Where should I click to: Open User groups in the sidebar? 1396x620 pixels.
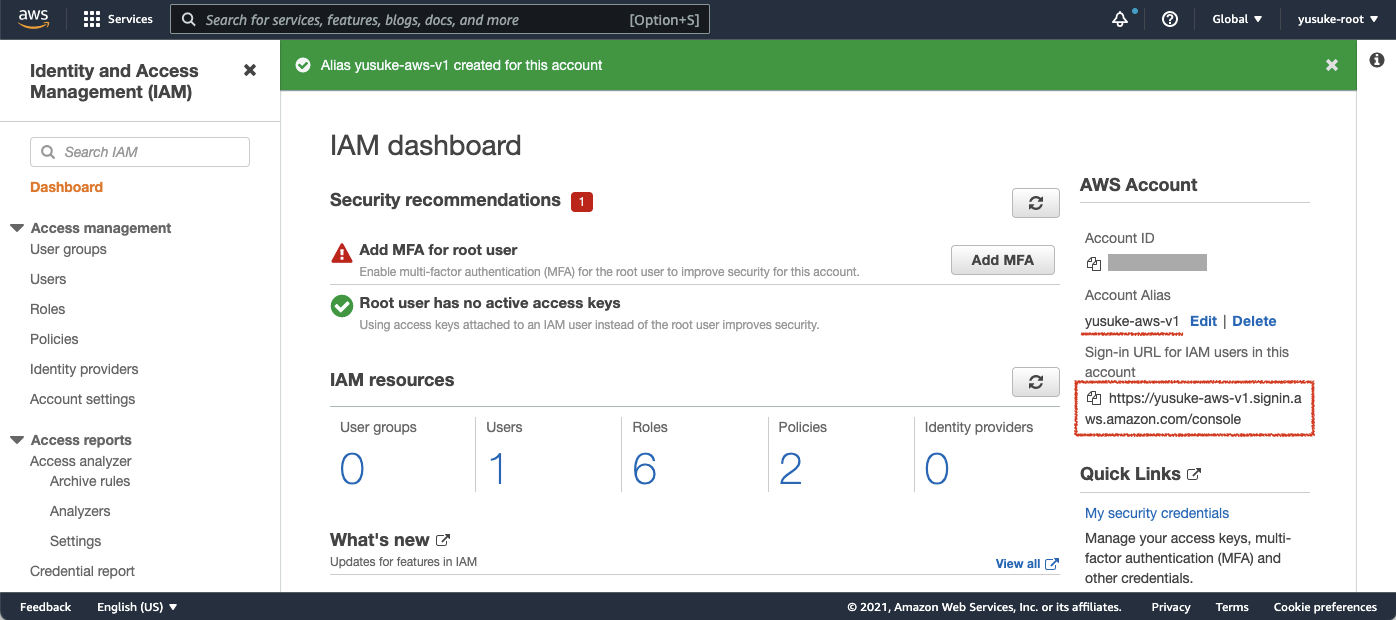(x=68, y=249)
